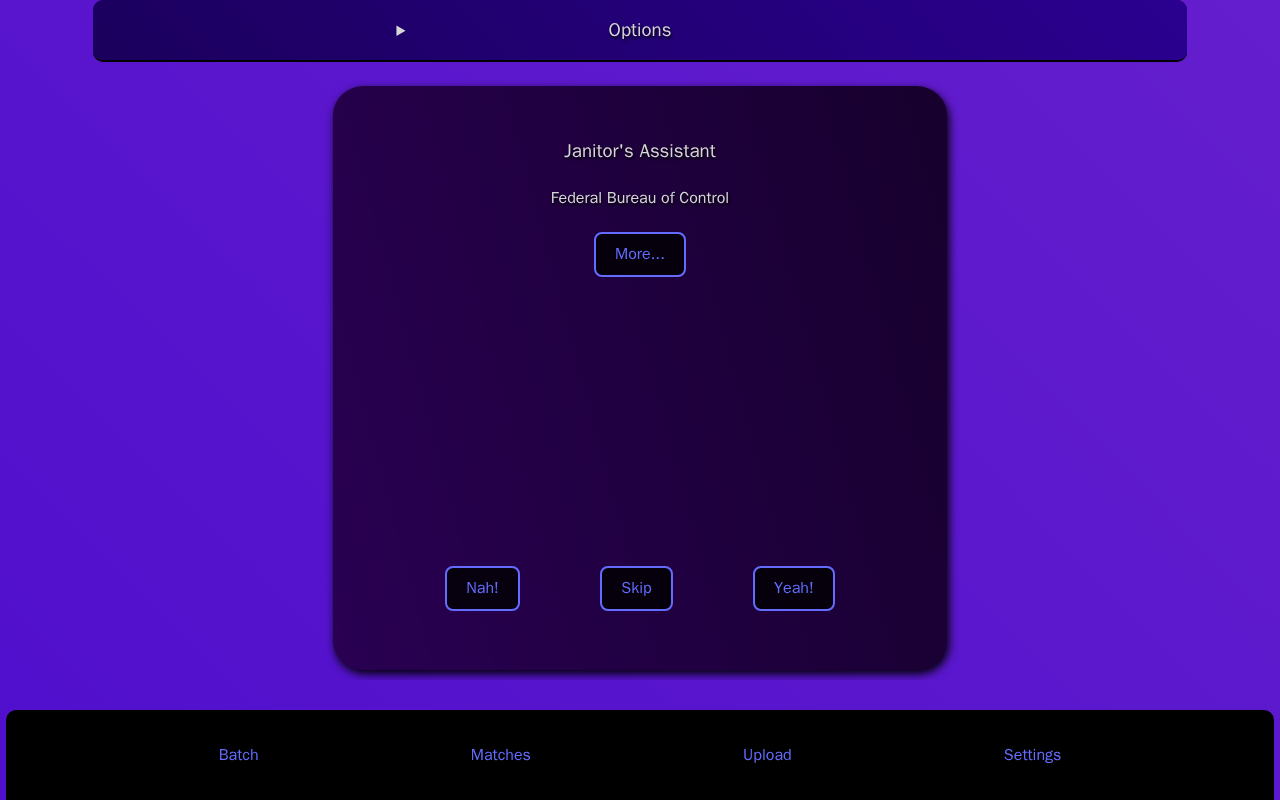The image size is (1280, 800).
Task: Reject the job with Nah!
Action: [x=482, y=588]
